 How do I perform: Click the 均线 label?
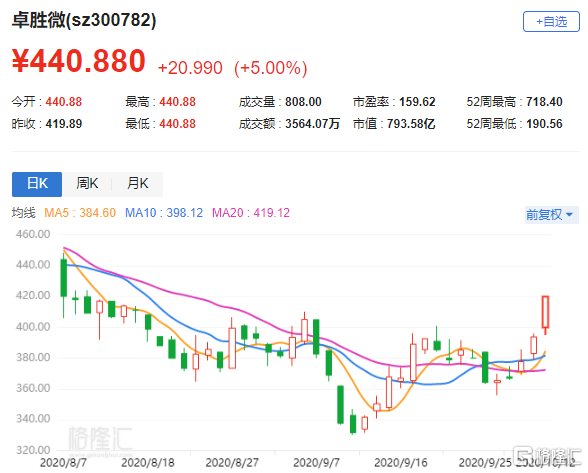pyautogui.click(x=24, y=213)
